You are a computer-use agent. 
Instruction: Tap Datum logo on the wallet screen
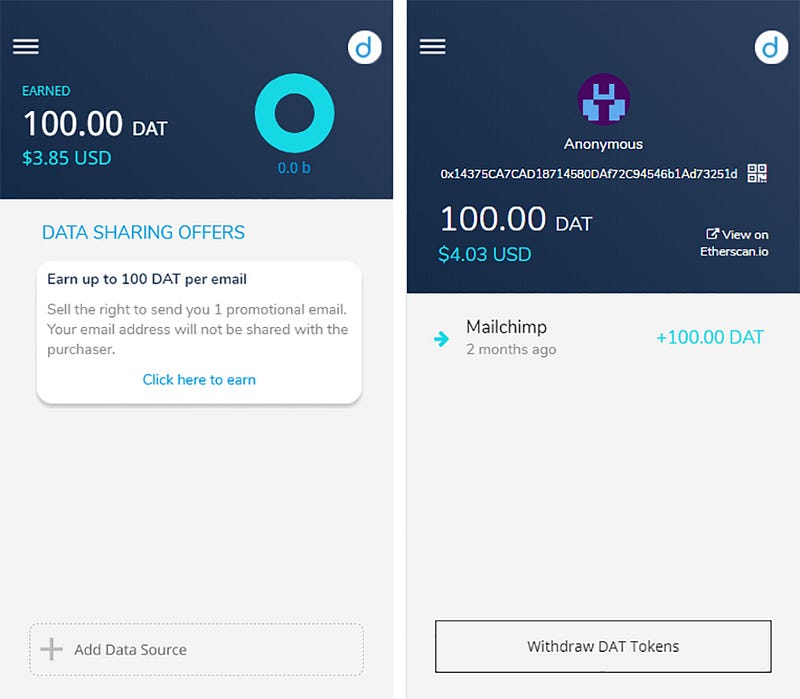[771, 47]
